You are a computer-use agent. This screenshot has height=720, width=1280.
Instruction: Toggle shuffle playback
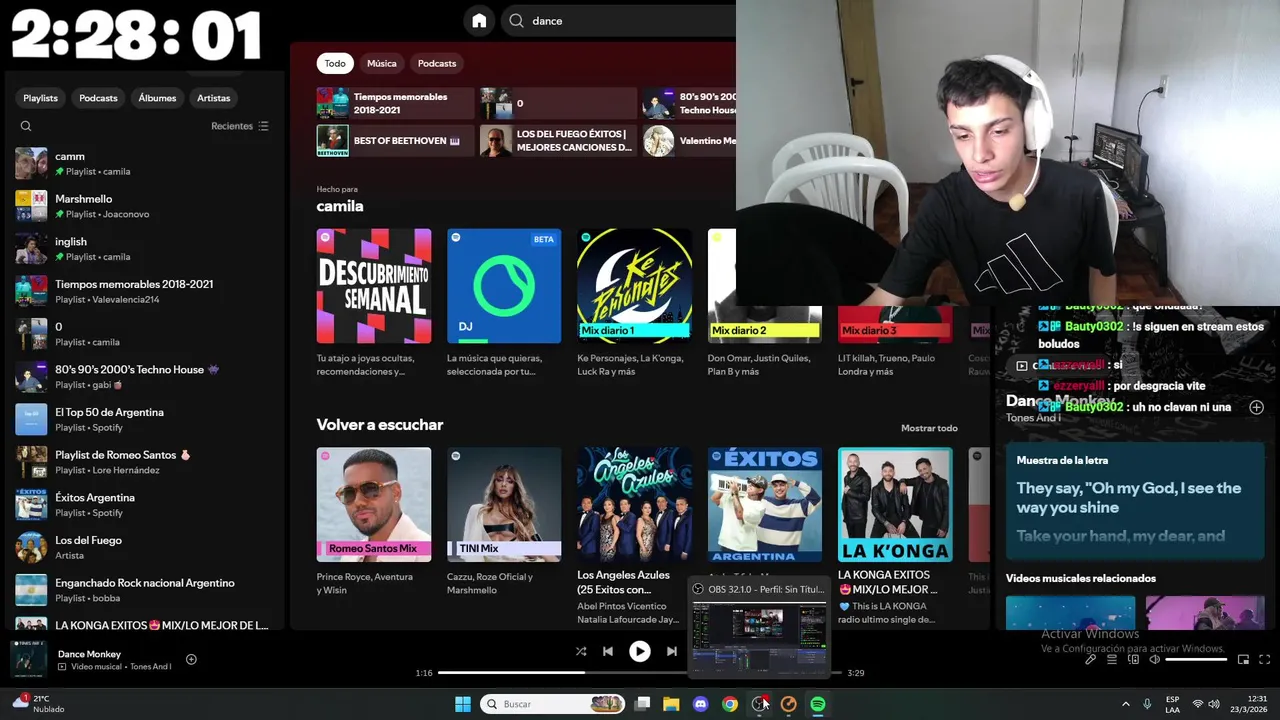(580, 651)
